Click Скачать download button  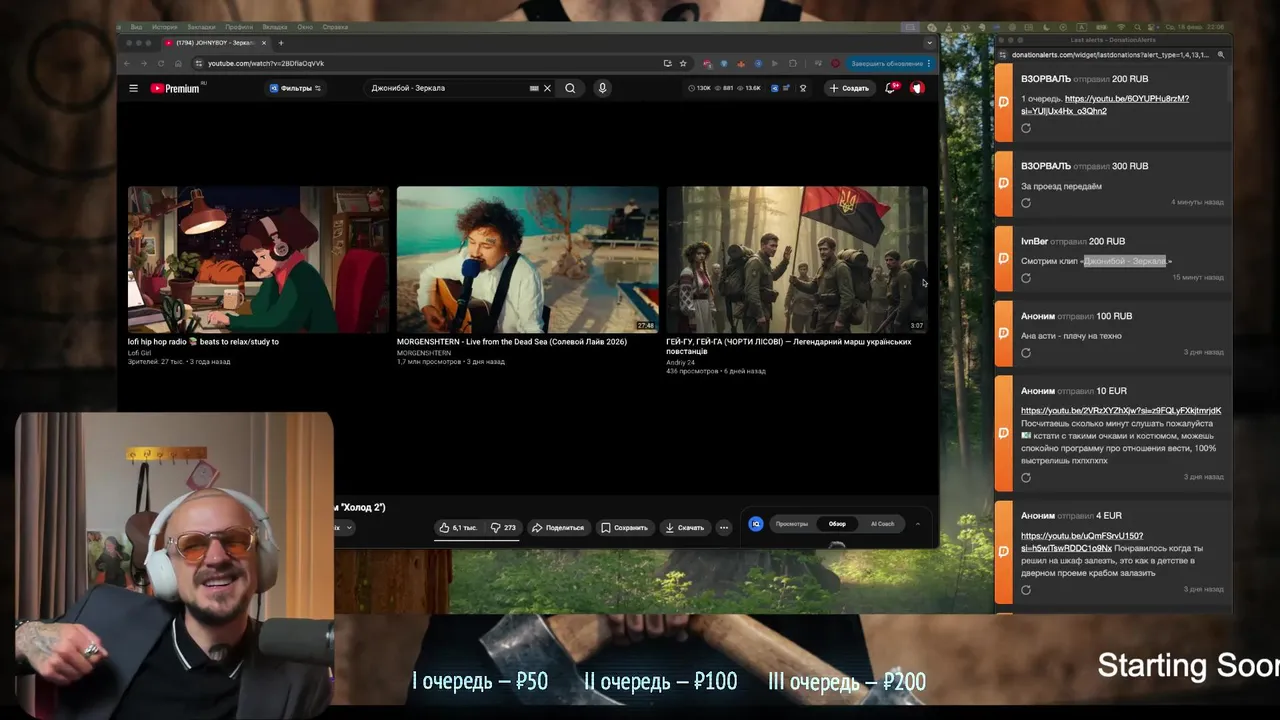pos(685,527)
